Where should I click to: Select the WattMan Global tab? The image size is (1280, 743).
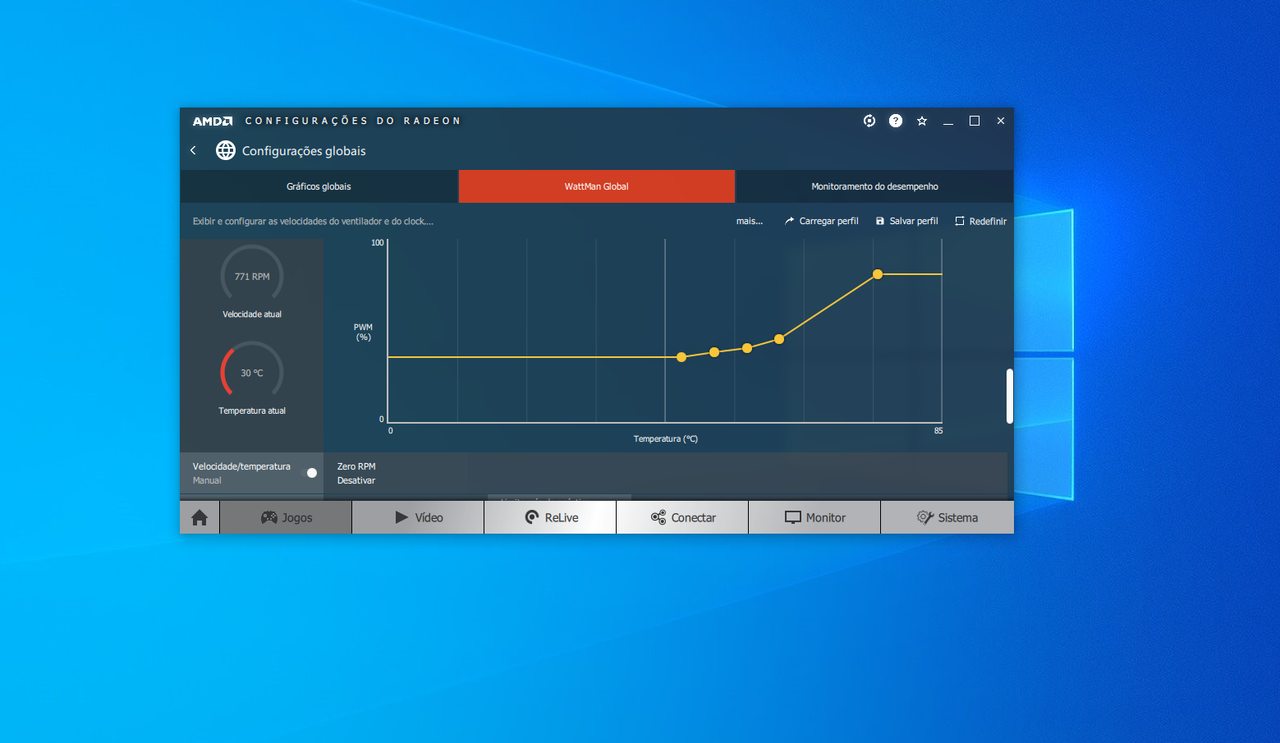click(597, 186)
